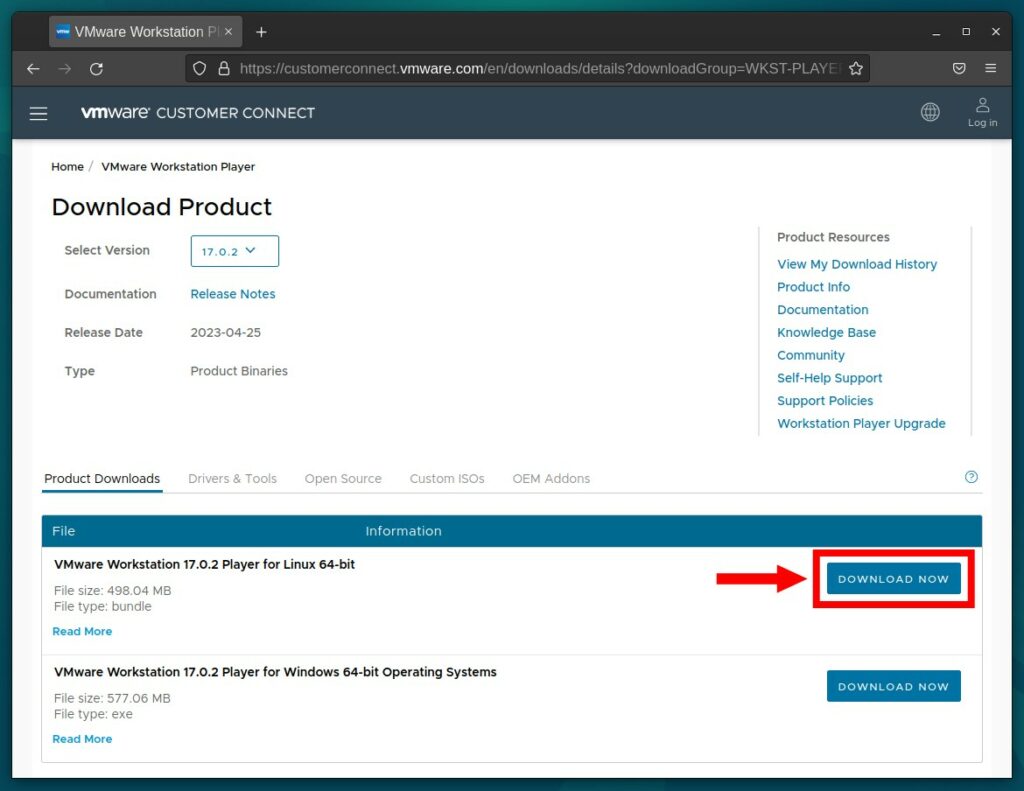Screen dimensions: 1024x791
Task: Select the Custom ISOs tab
Action: point(447,479)
